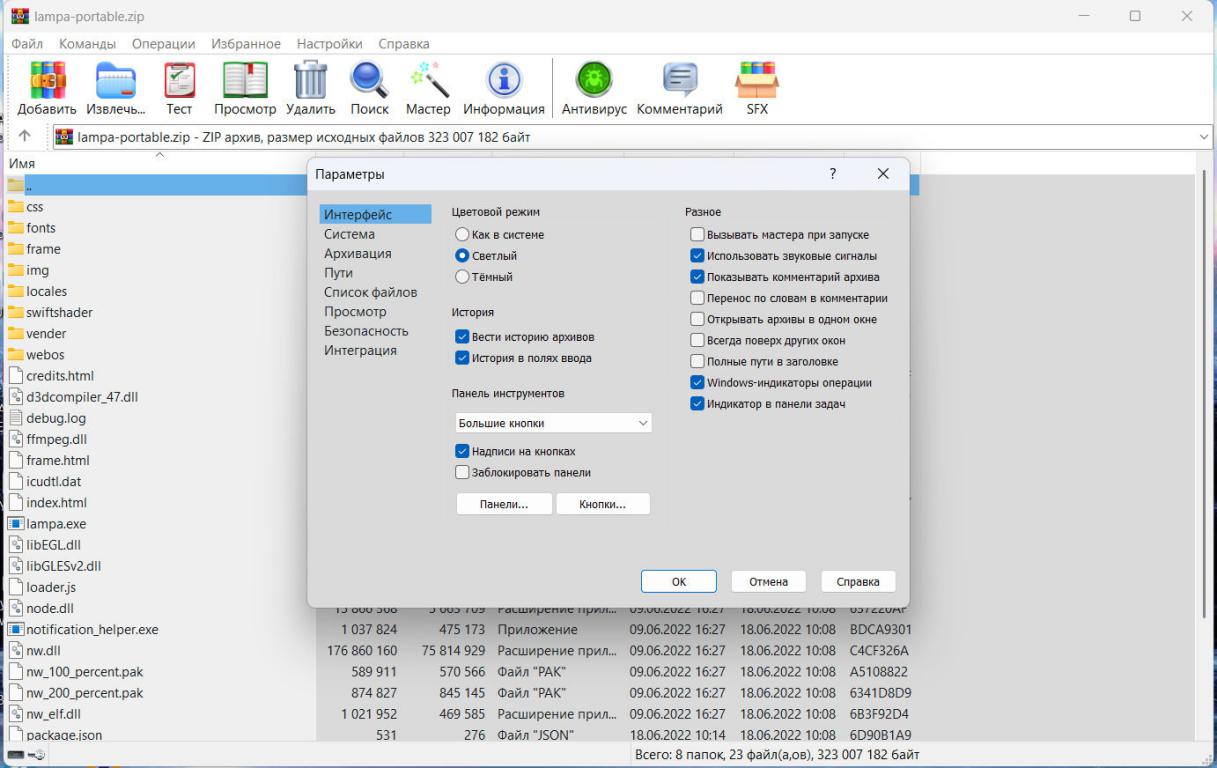Switch to the Безопасность settings category
1217x768 pixels.
(x=366, y=331)
